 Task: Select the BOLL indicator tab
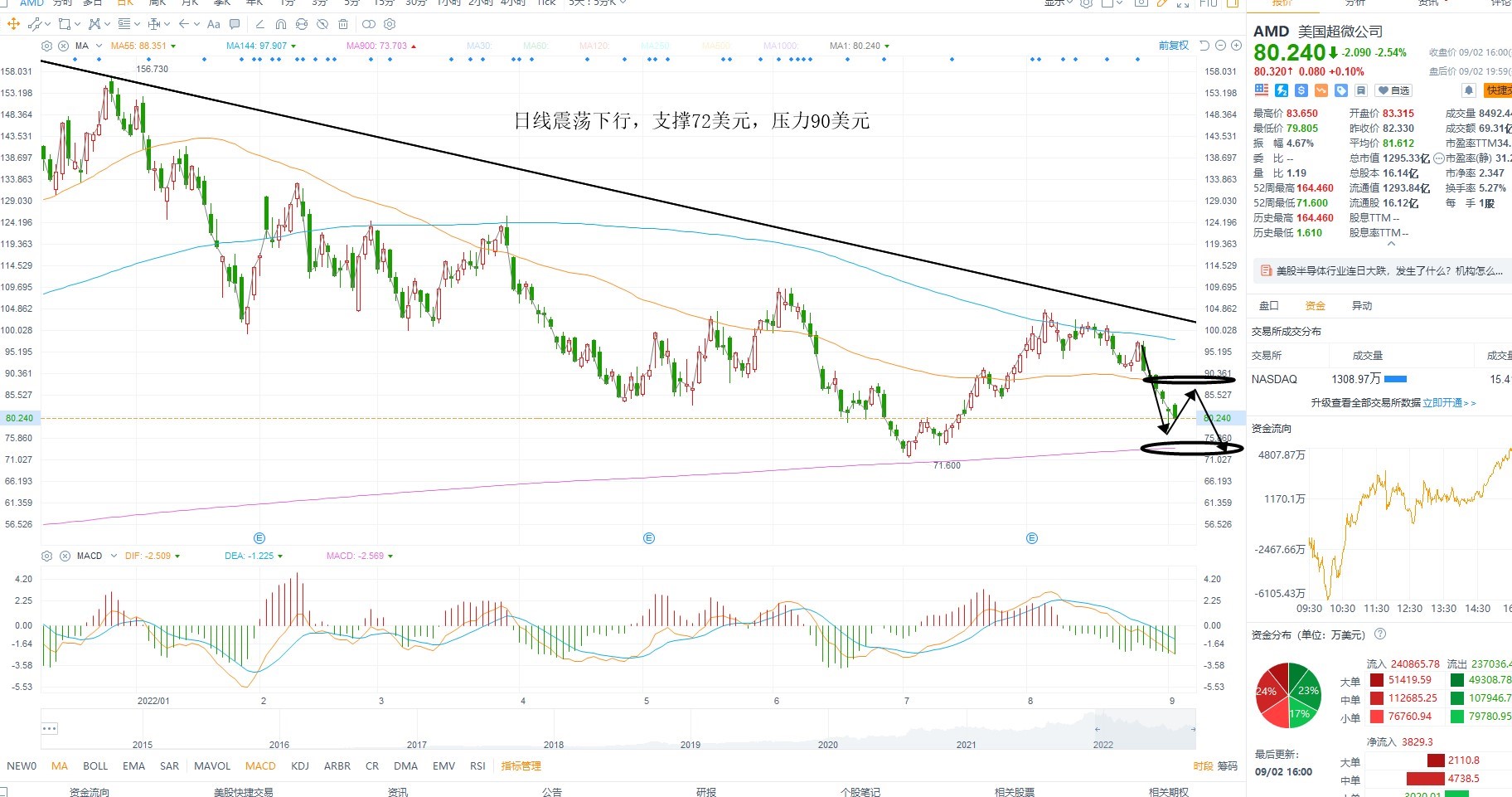coord(95,765)
